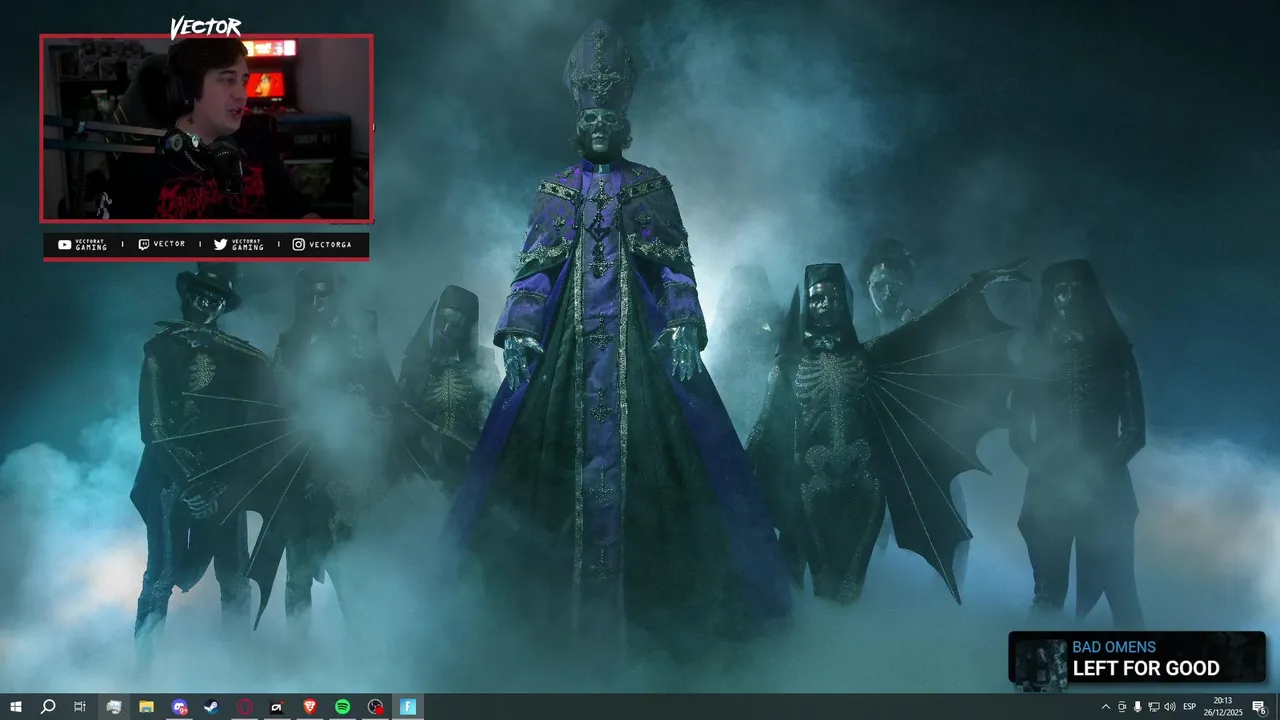Open the black icon between Opera and Brave
Image resolution: width=1280 pixels, height=720 pixels.
(x=277, y=707)
